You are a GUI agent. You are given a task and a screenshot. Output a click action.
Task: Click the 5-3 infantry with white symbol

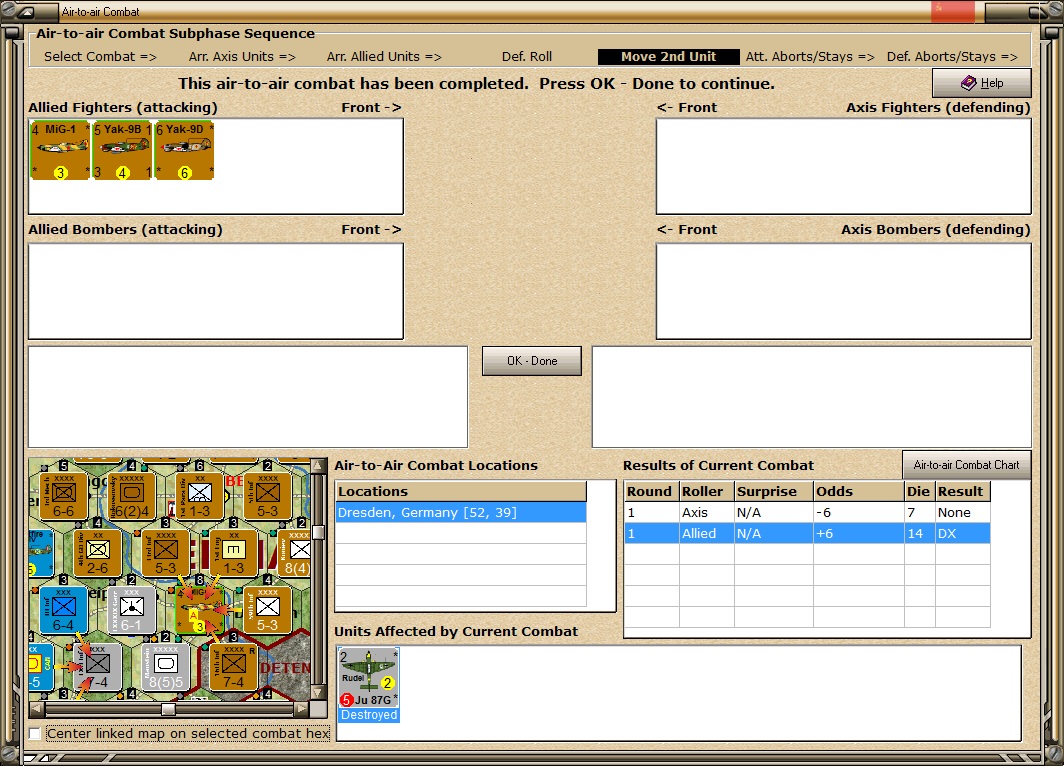[267, 610]
